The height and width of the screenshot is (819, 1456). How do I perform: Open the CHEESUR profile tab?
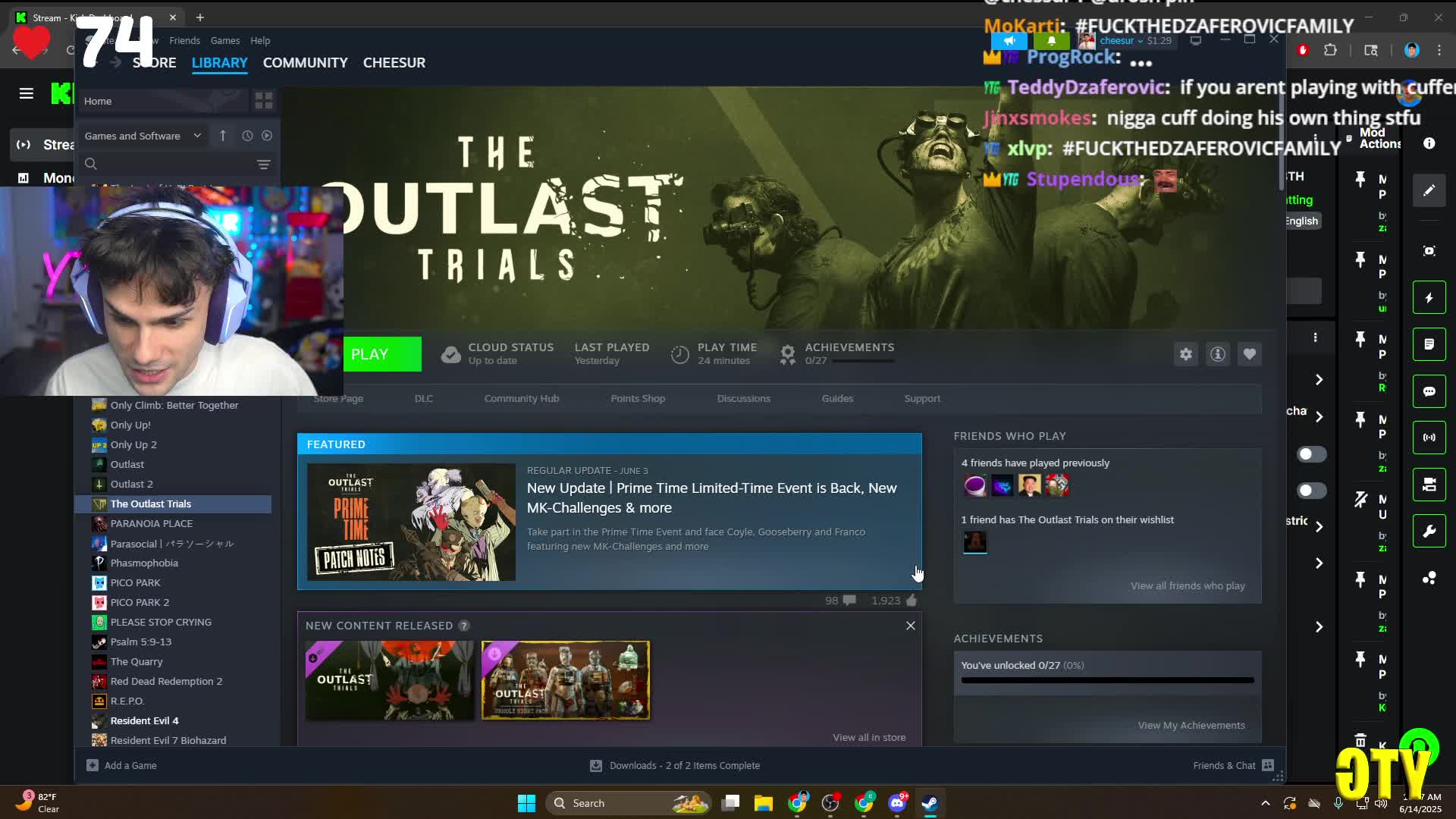pos(394,63)
